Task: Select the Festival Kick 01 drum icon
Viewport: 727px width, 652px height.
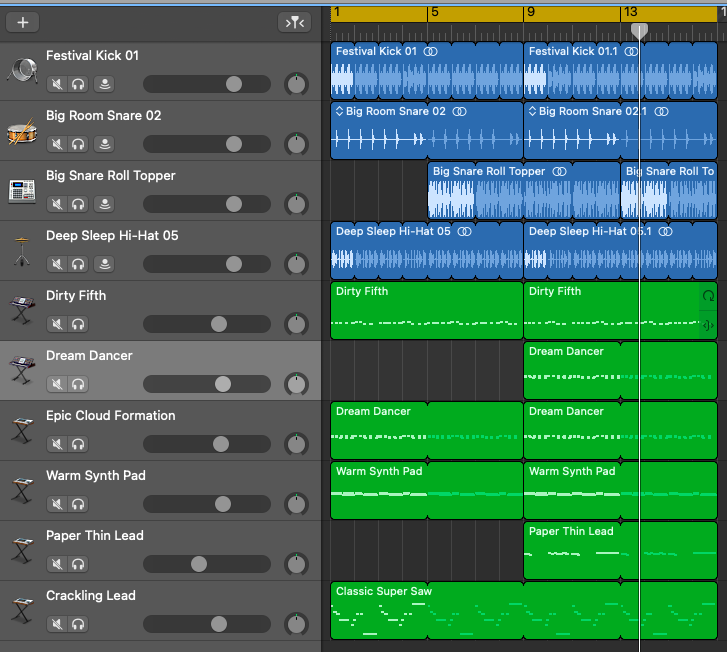Action: (22, 70)
